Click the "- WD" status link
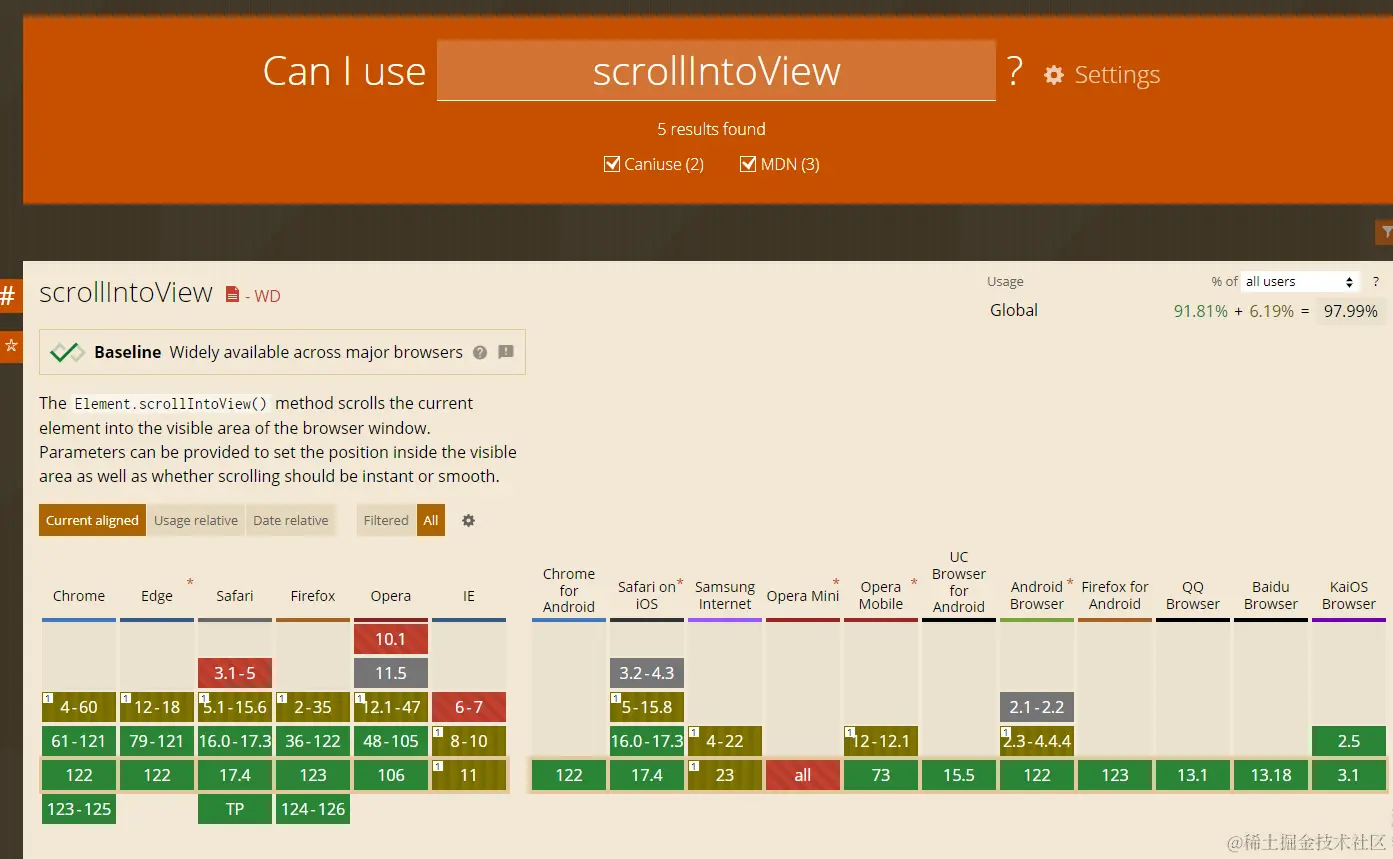Image resolution: width=1393 pixels, height=859 pixels. (x=263, y=296)
